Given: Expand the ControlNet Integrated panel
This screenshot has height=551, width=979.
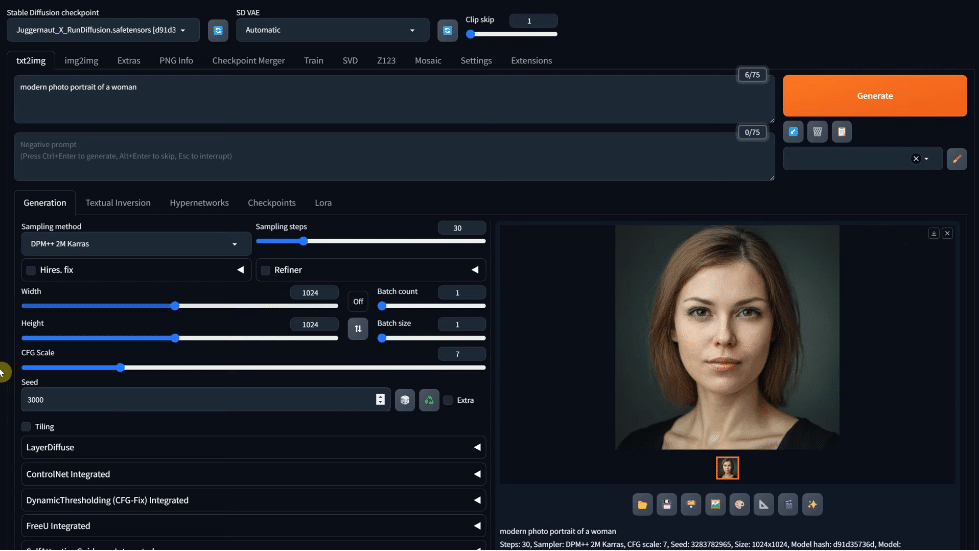Looking at the screenshot, I should [253, 474].
